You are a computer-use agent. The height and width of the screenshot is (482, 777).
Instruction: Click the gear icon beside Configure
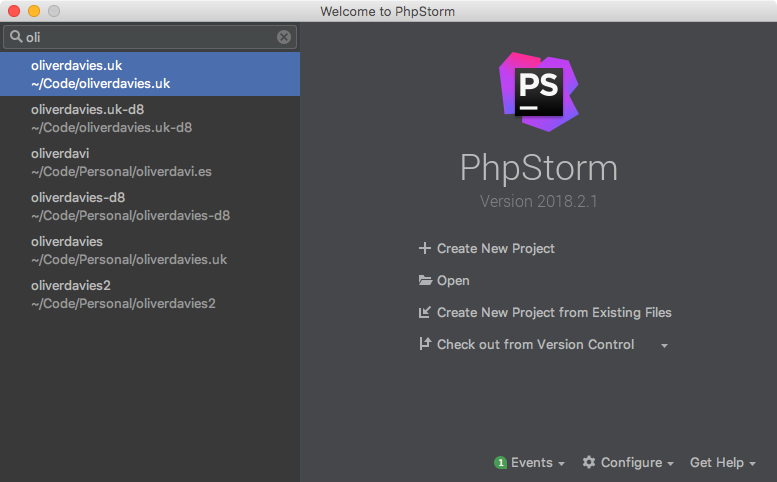(589, 463)
